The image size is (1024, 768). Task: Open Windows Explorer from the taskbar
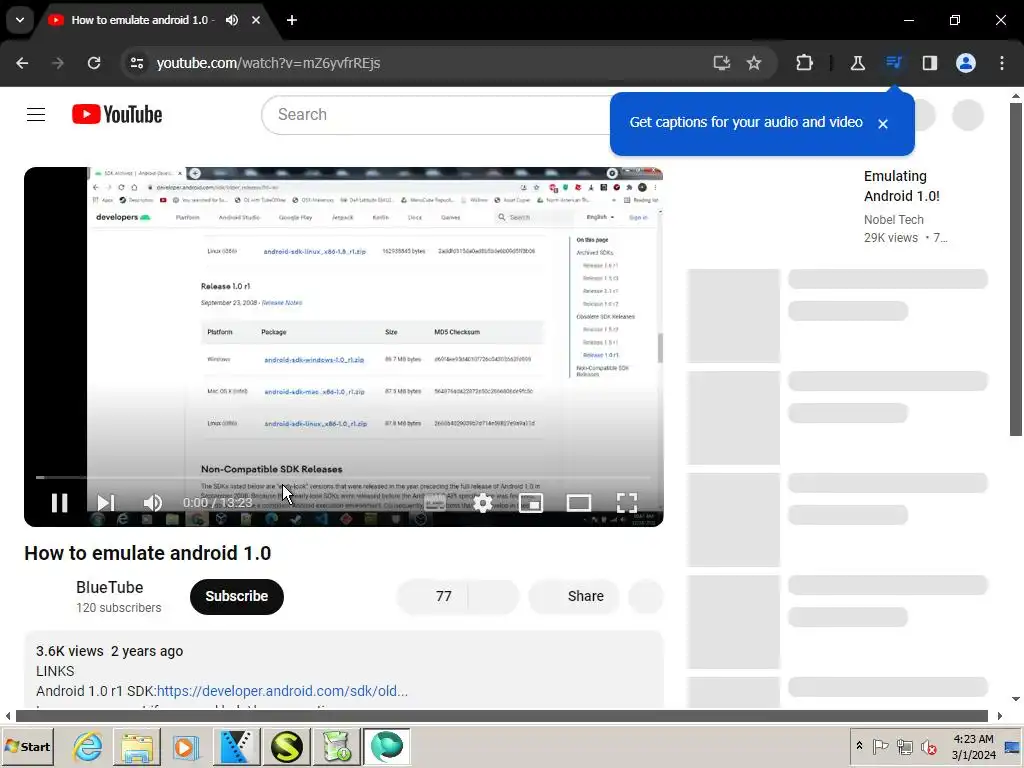tap(137, 746)
